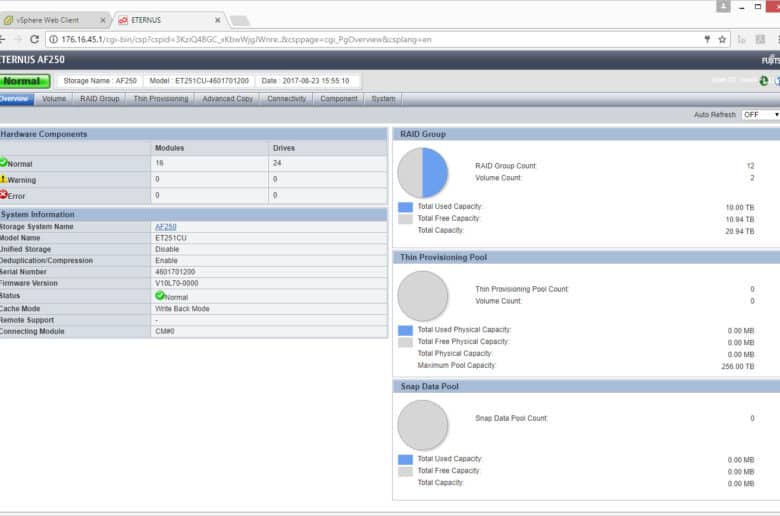Click the saved password key icon
This screenshot has height=516, width=780.
(707, 39)
